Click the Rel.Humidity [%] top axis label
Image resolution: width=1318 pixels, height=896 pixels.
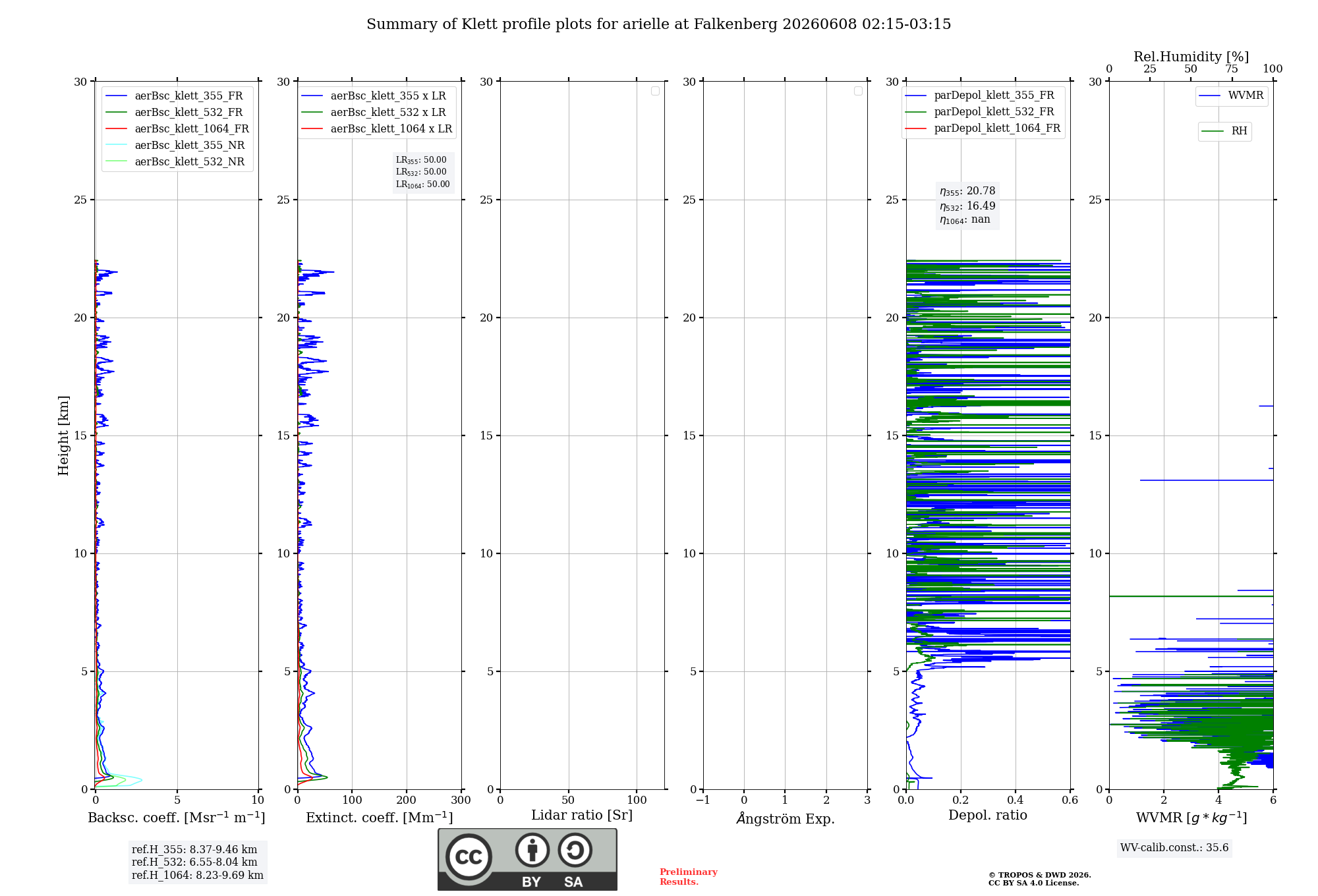point(1191,57)
